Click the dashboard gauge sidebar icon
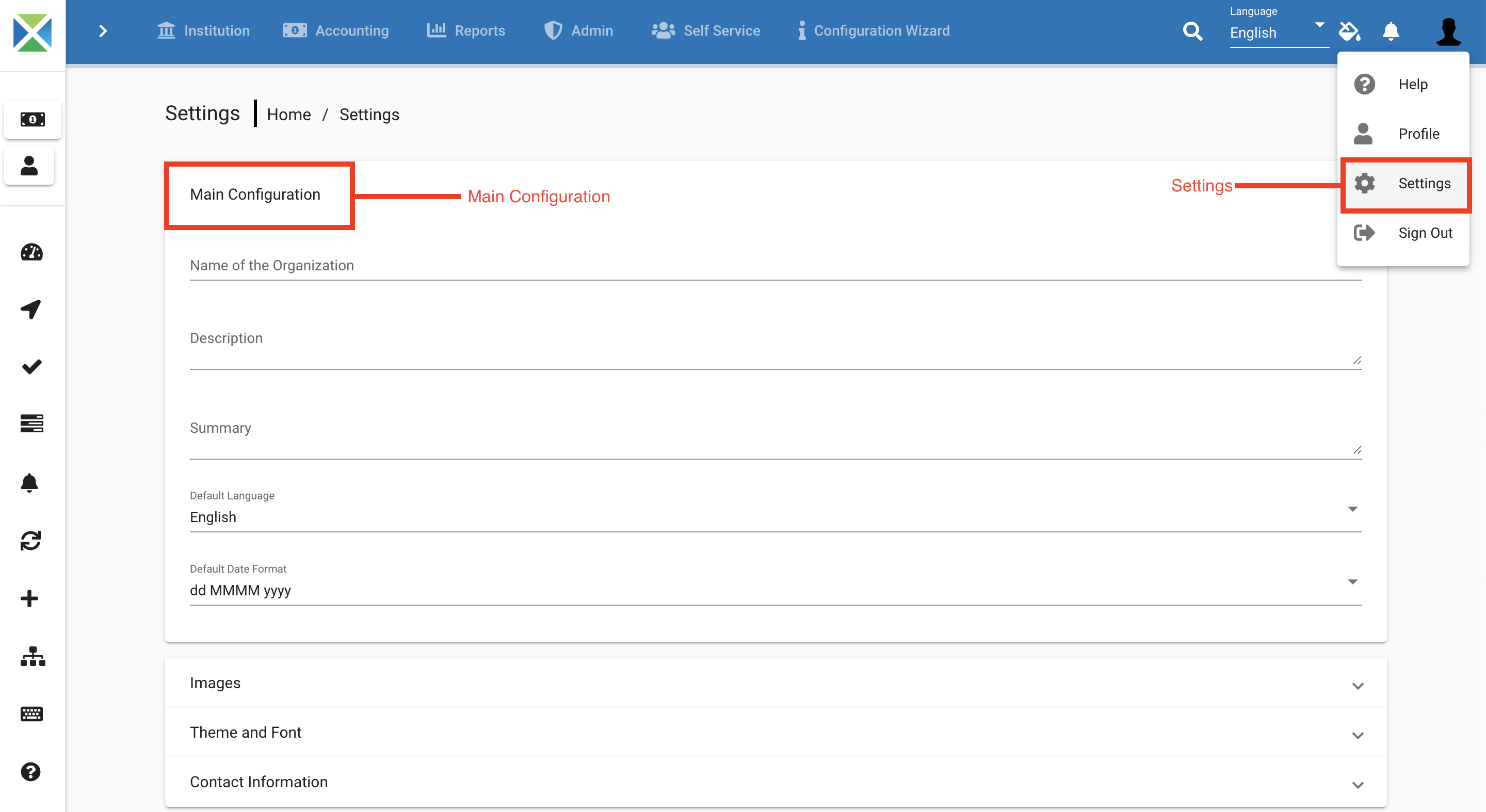 tap(31, 252)
